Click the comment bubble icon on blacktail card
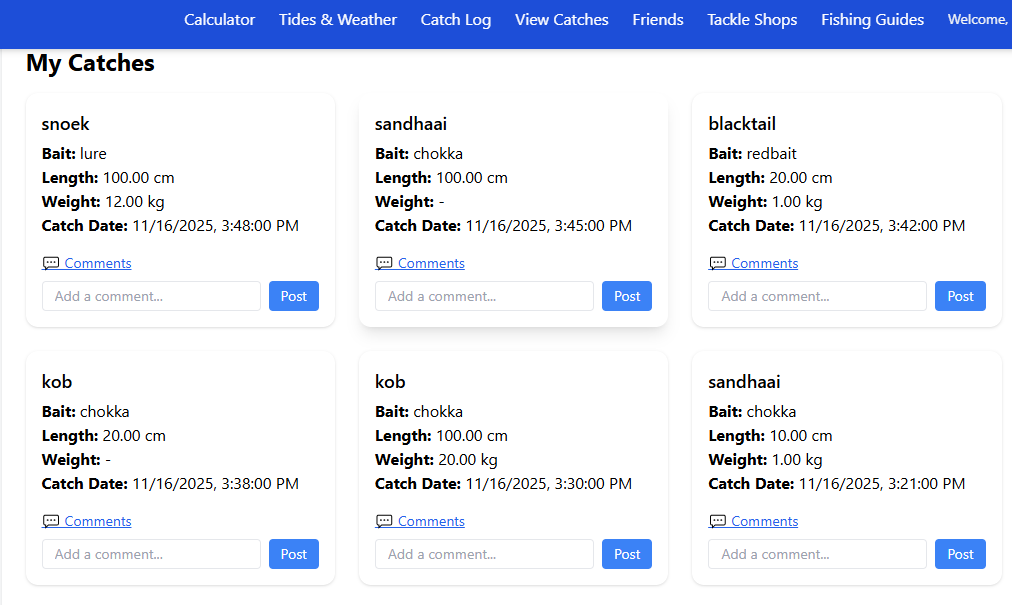 717,263
